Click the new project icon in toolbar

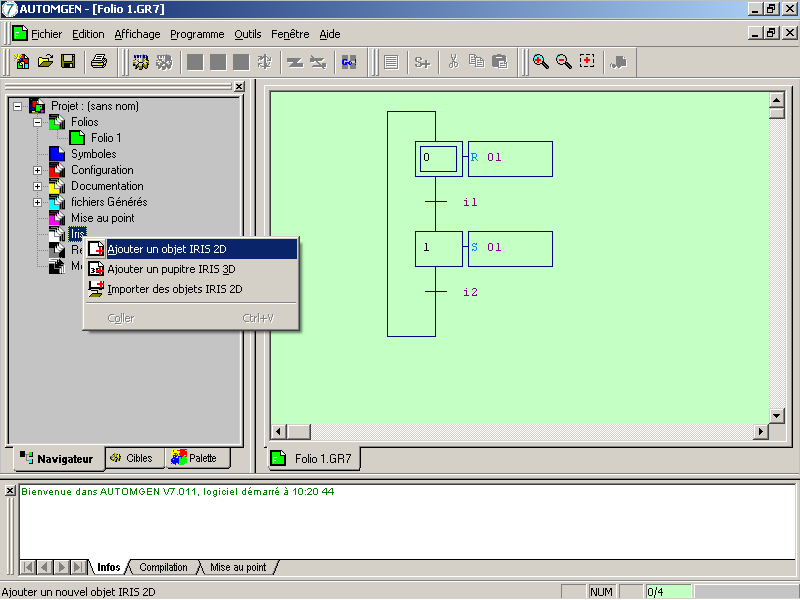22,62
